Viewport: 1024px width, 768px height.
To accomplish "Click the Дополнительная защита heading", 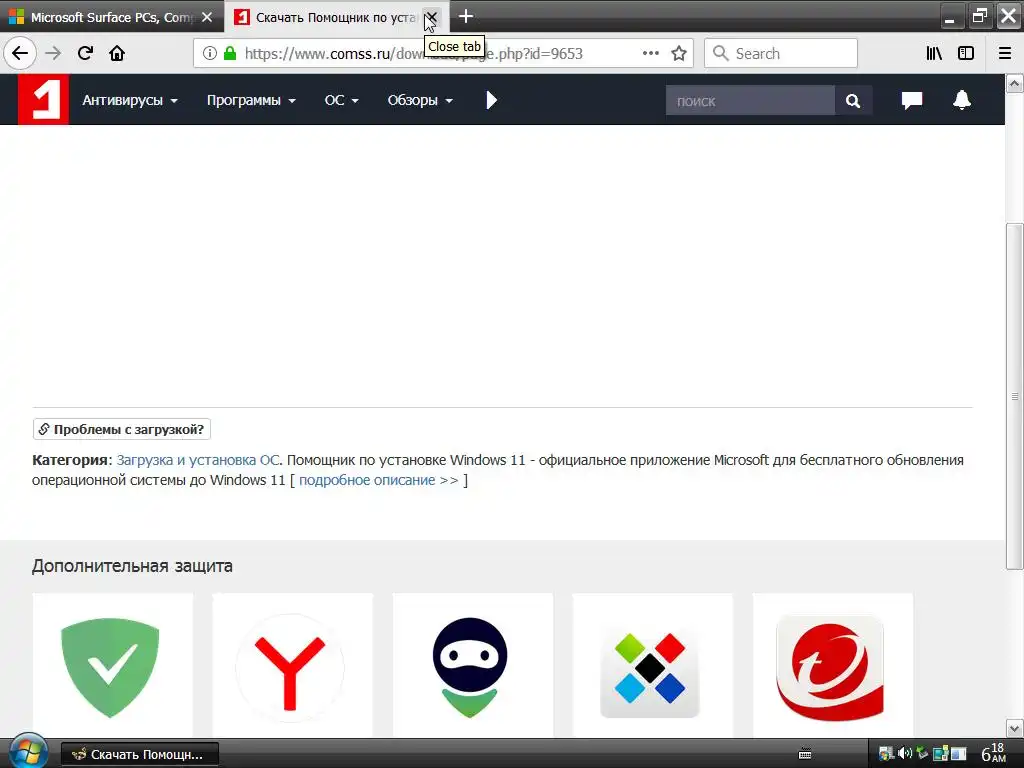I will 132,566.
